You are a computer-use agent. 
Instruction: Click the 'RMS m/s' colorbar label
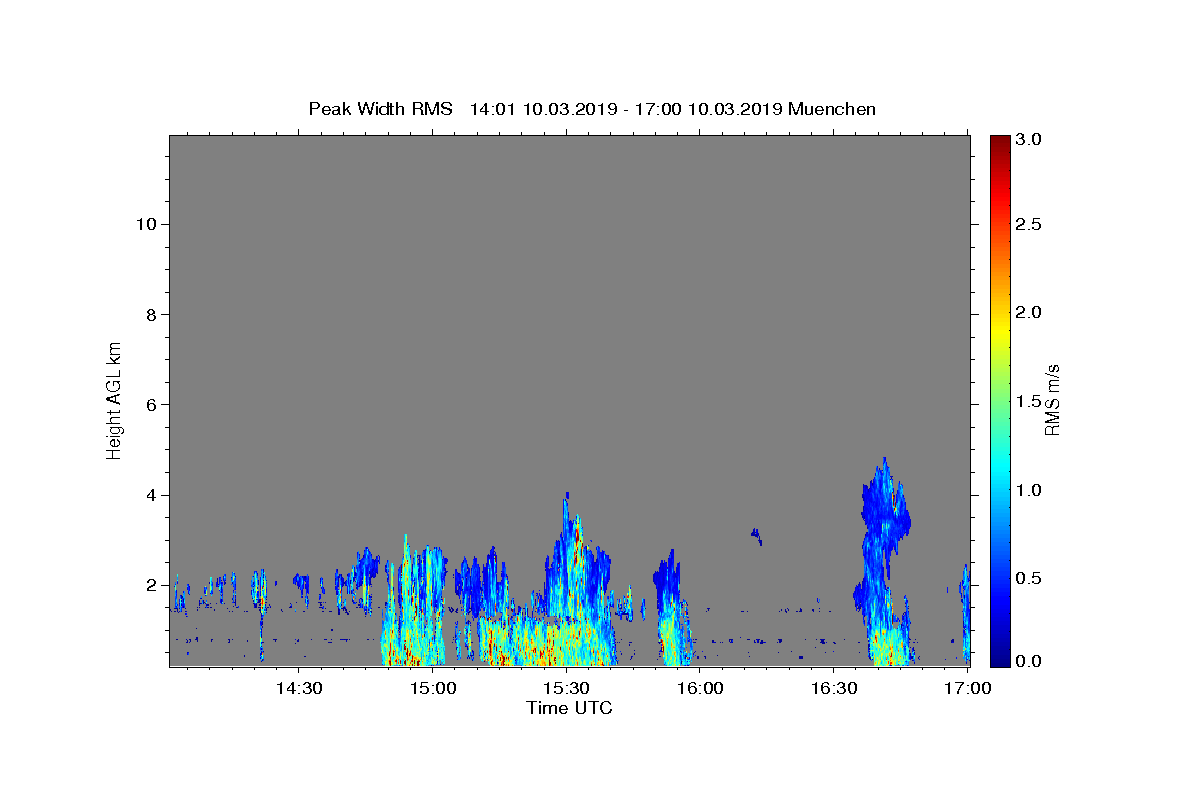tap(1051, 399)
